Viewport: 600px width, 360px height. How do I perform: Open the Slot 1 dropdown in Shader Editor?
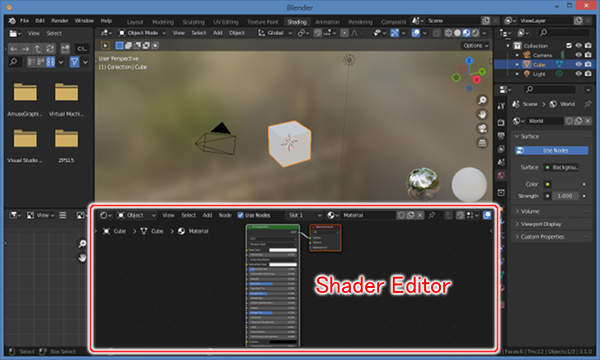(305, 215)
